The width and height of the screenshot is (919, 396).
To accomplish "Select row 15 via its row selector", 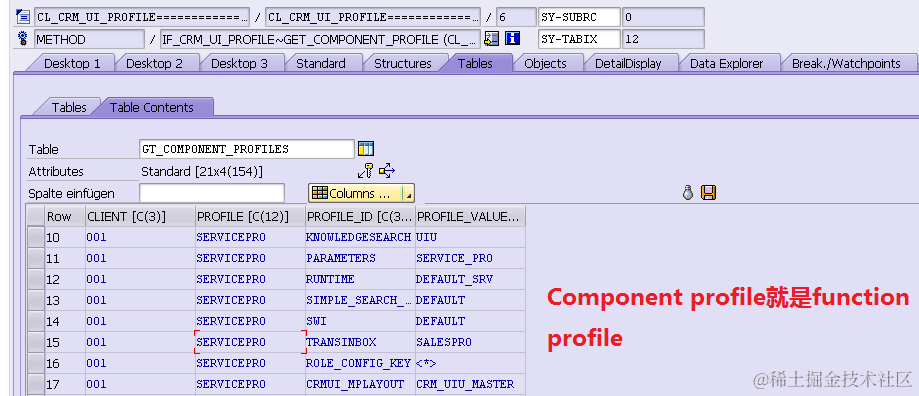I will (x=36, y=342).
